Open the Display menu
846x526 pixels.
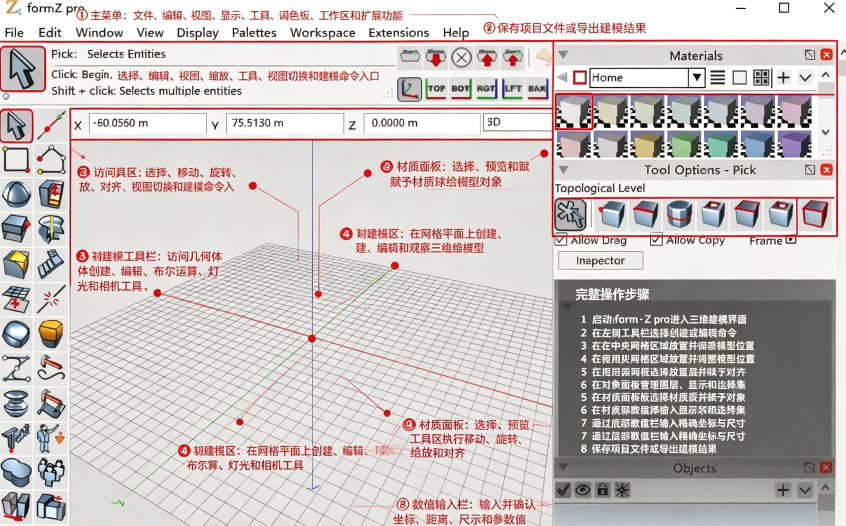click(x=197, y=32)
